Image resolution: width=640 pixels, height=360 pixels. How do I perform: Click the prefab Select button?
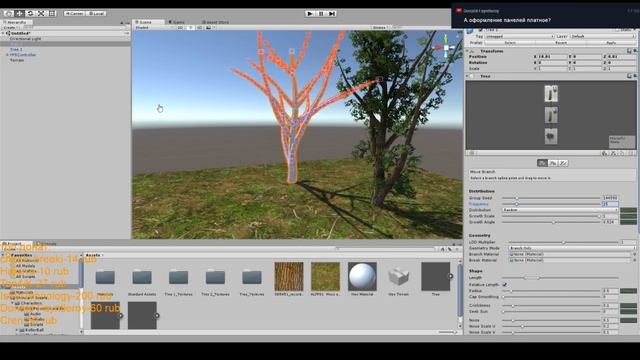click(510, 42)
